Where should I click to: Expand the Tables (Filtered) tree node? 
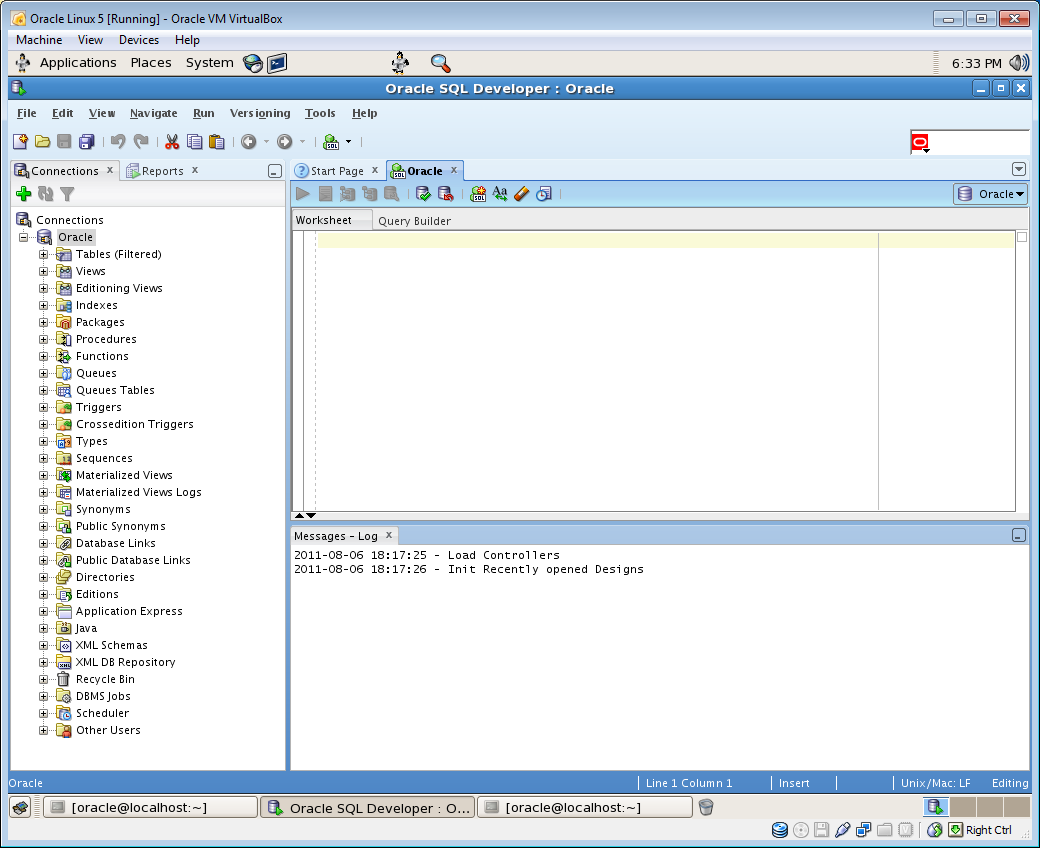pyautogui.click(x=44, y=254)
